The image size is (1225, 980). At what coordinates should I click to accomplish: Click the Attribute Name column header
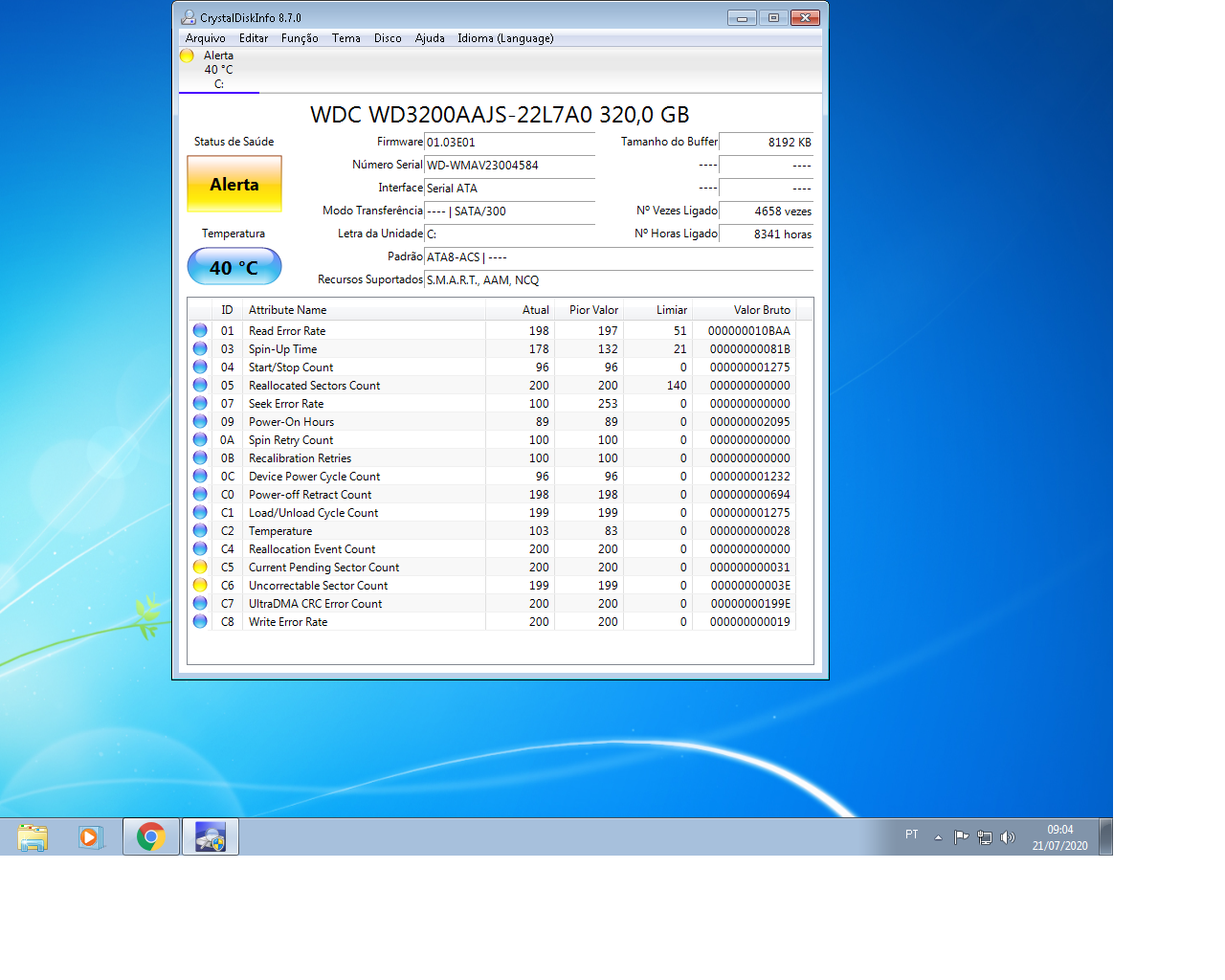click(364, 309)
